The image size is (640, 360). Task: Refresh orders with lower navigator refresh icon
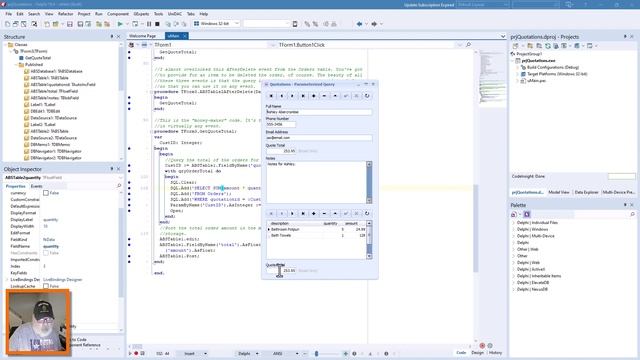(367, 213)
